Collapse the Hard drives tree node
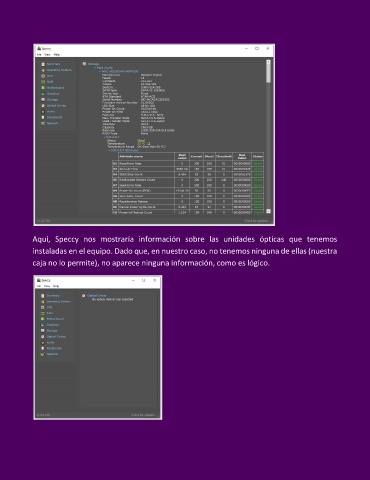 95,68
